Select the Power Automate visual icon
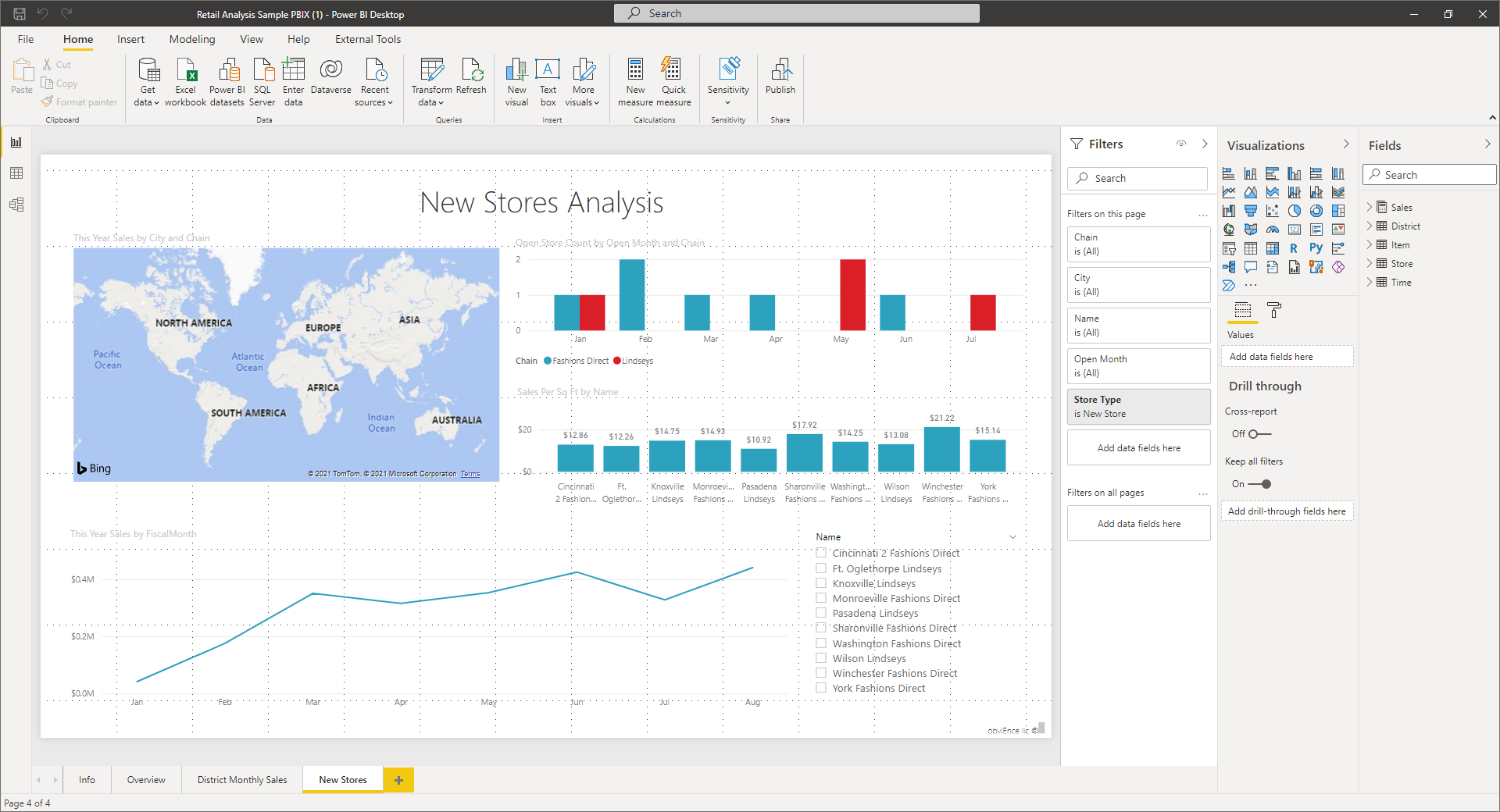 pyautogui.click(x=1229, y=286)
